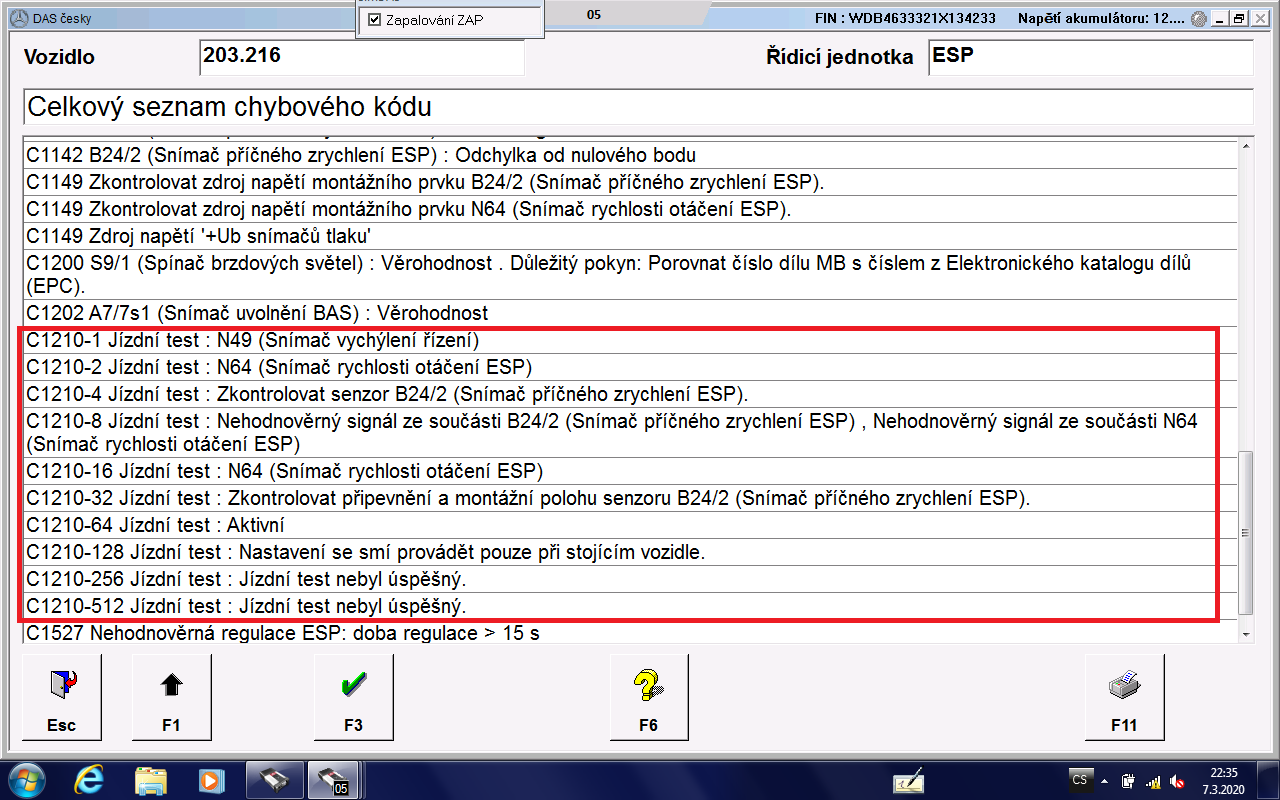Click FIN number WDB4633321X134233 in title bar

point(905,18)
